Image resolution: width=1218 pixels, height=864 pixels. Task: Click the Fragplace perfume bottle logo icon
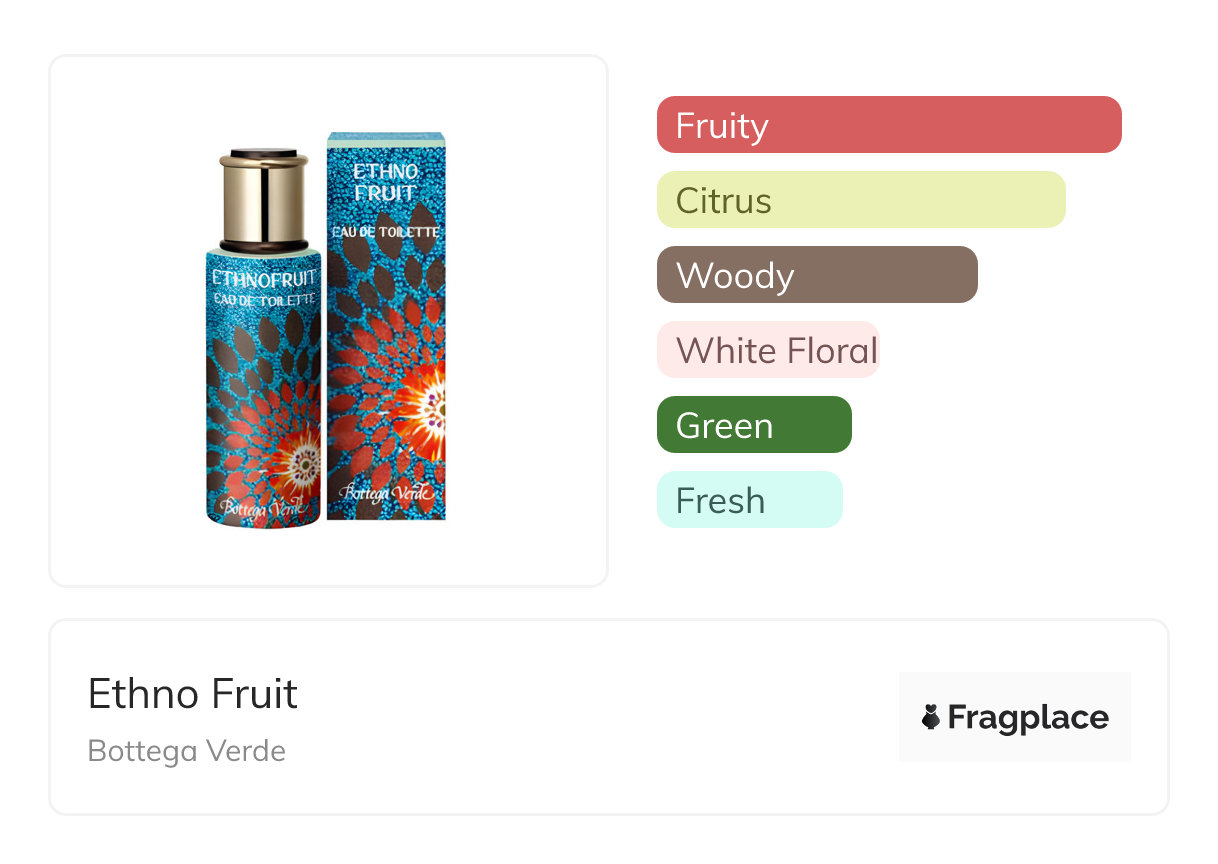click(931, 717)
